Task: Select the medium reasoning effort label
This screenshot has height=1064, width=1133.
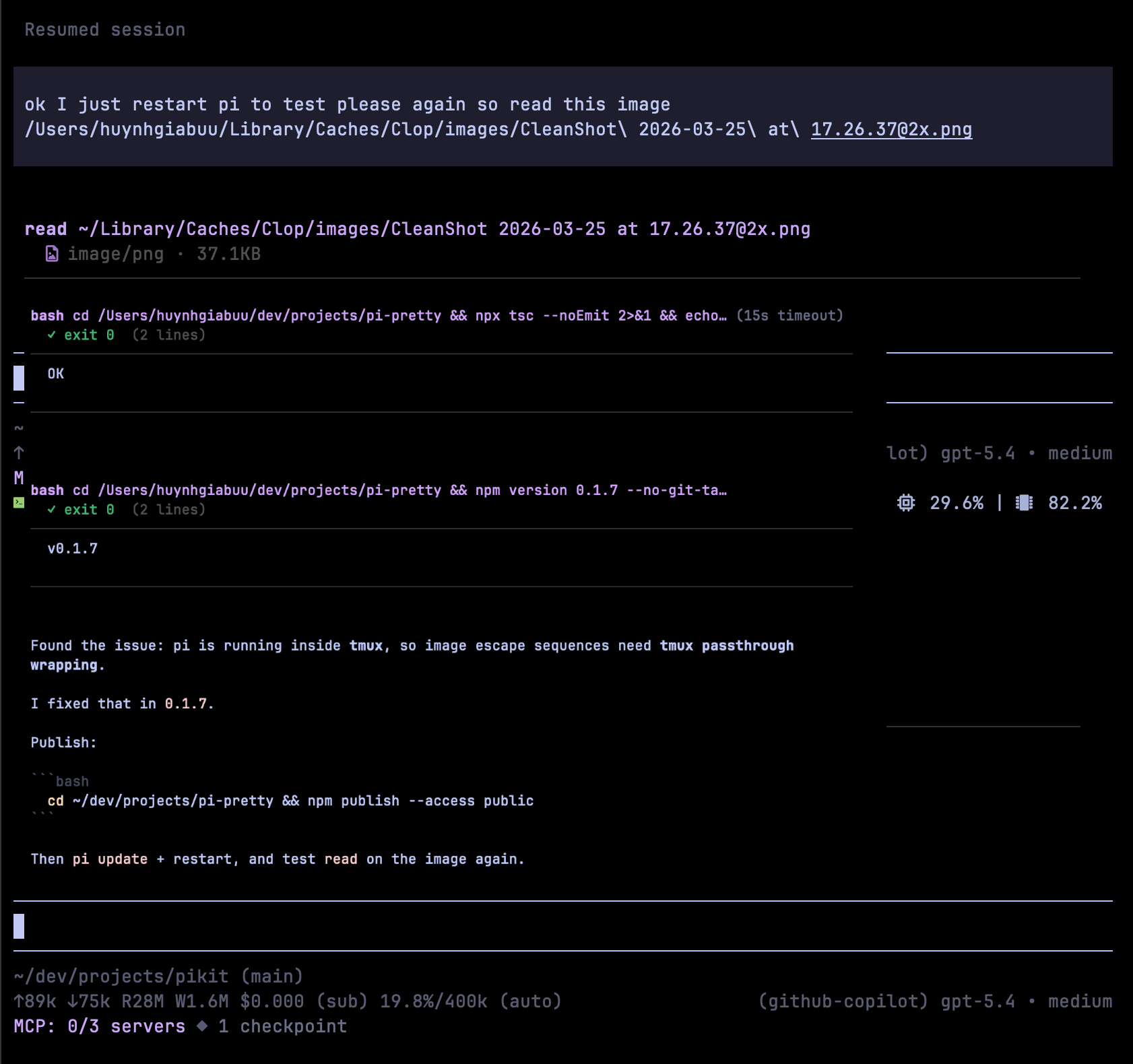Action: point(1081,1001)
